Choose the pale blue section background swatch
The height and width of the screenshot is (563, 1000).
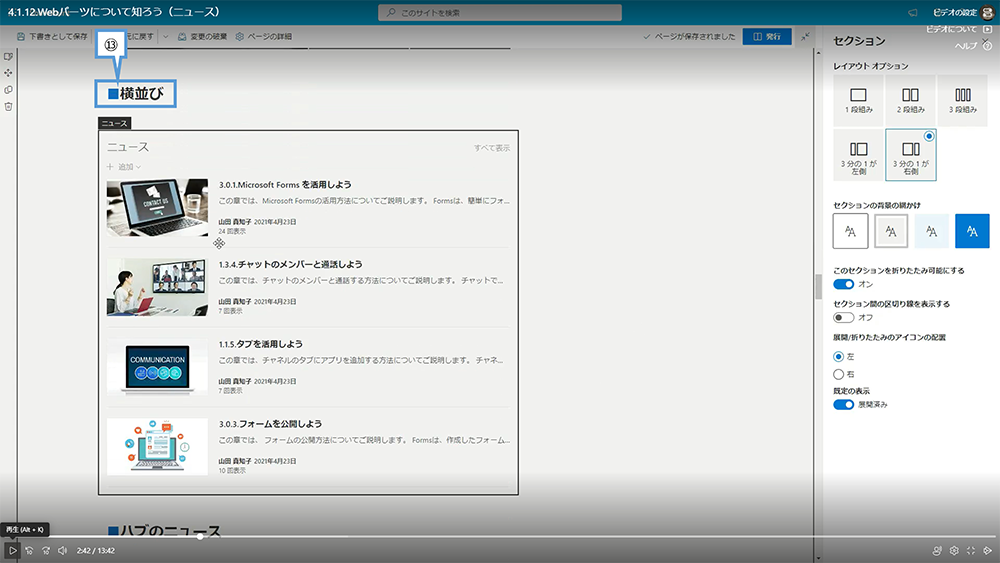click(931, 231)
